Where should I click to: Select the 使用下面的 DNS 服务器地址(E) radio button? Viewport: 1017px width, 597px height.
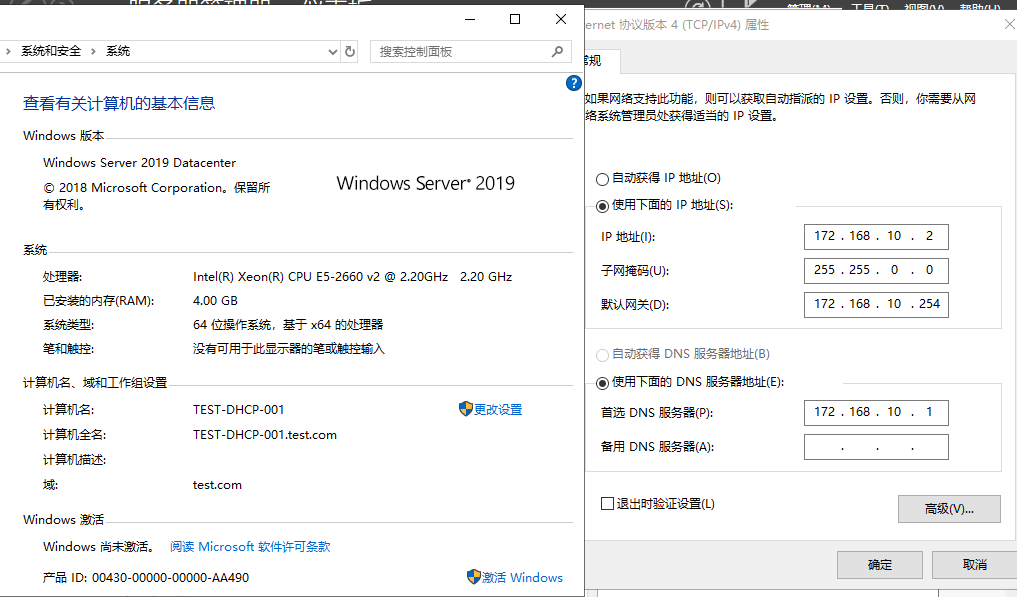click(603, 383)
